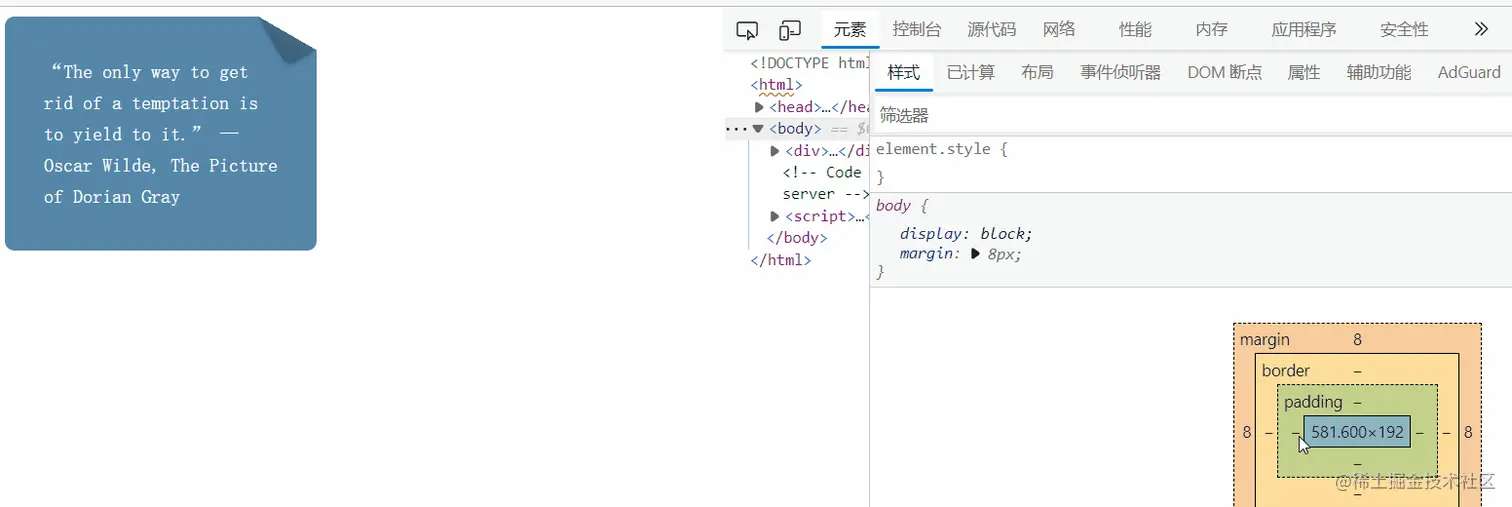This screenshot has height=507, width=1512.
Task: Open the 内存 tab
Action: point(1211,29)
